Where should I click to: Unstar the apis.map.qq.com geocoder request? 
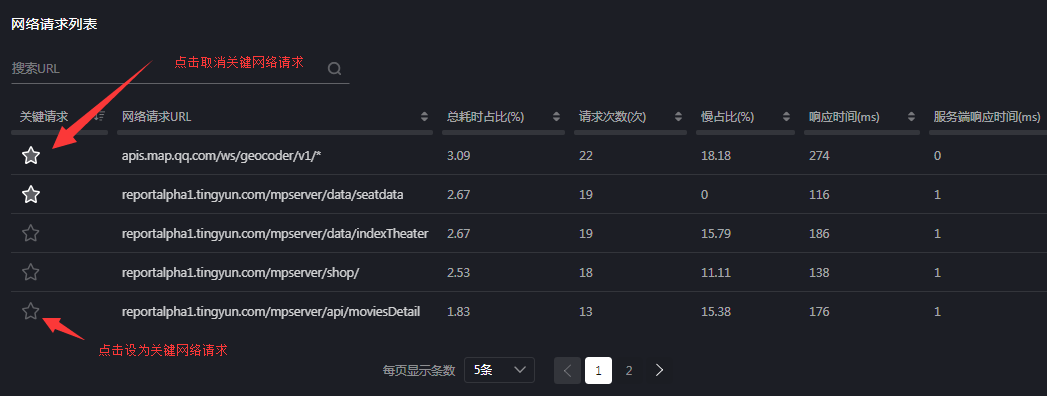tap(31, 156)
